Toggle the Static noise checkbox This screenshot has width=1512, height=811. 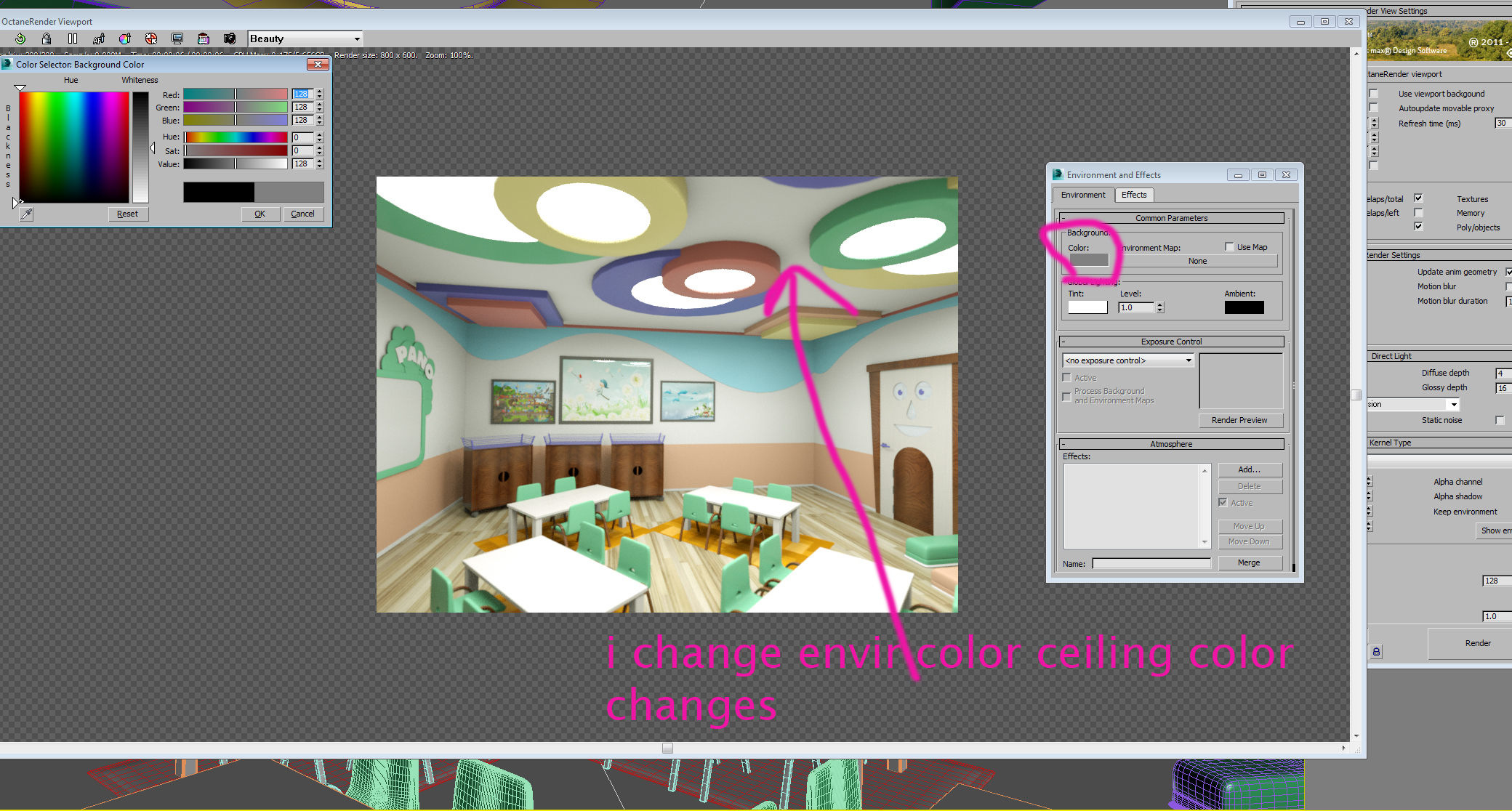(1500, 420)
